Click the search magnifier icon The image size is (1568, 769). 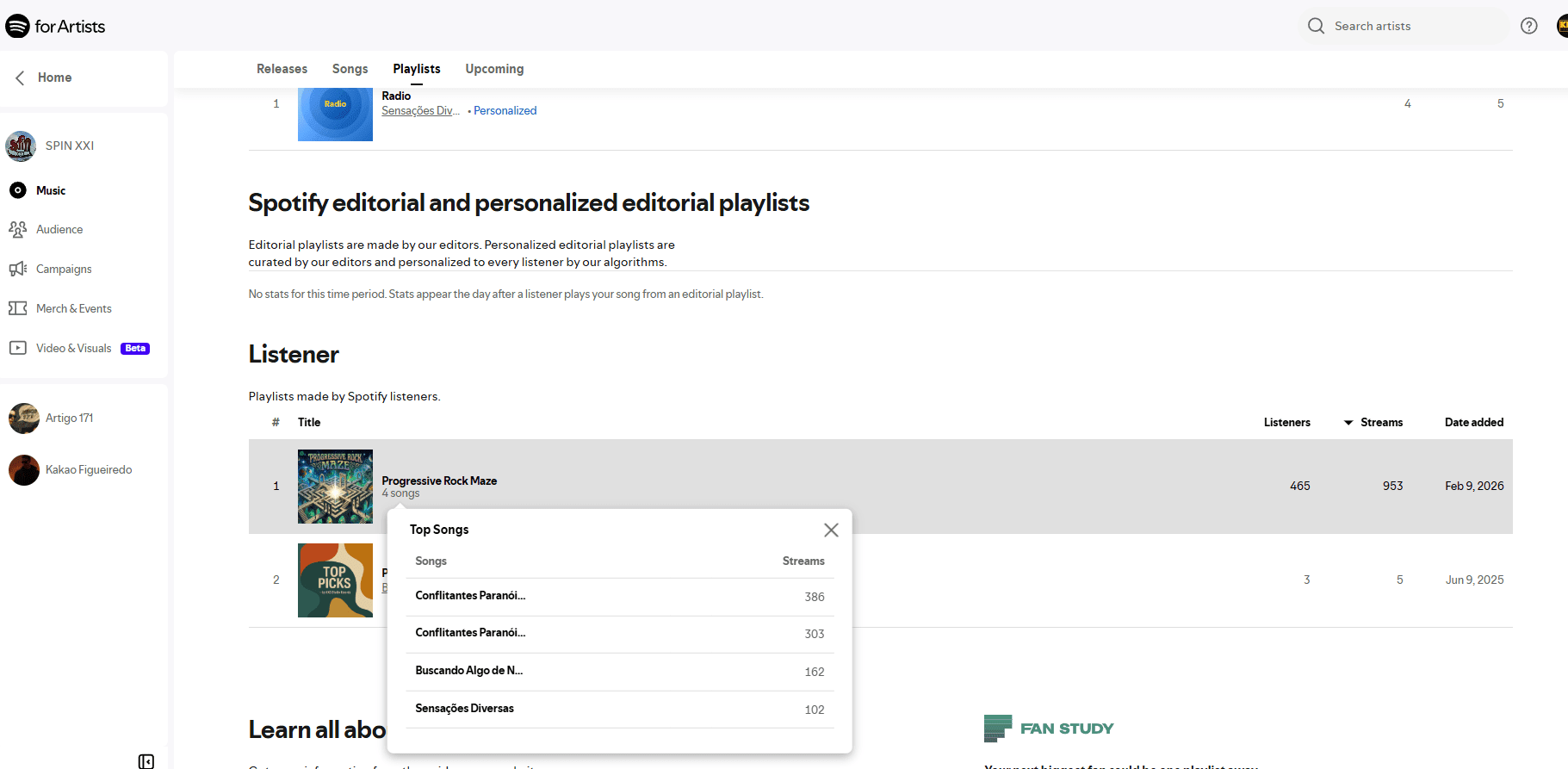(1316, 26)
